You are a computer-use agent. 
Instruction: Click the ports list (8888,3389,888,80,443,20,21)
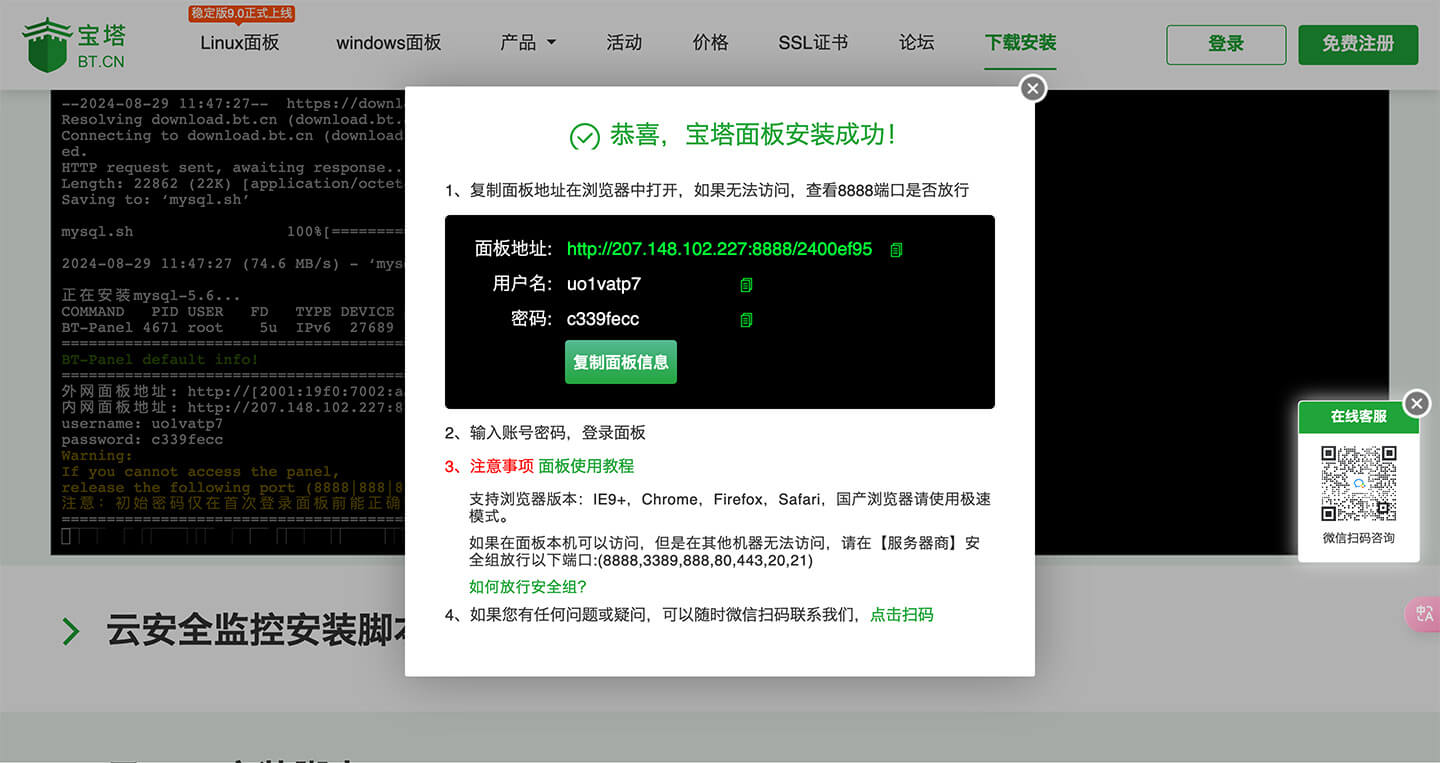point(705,561)
